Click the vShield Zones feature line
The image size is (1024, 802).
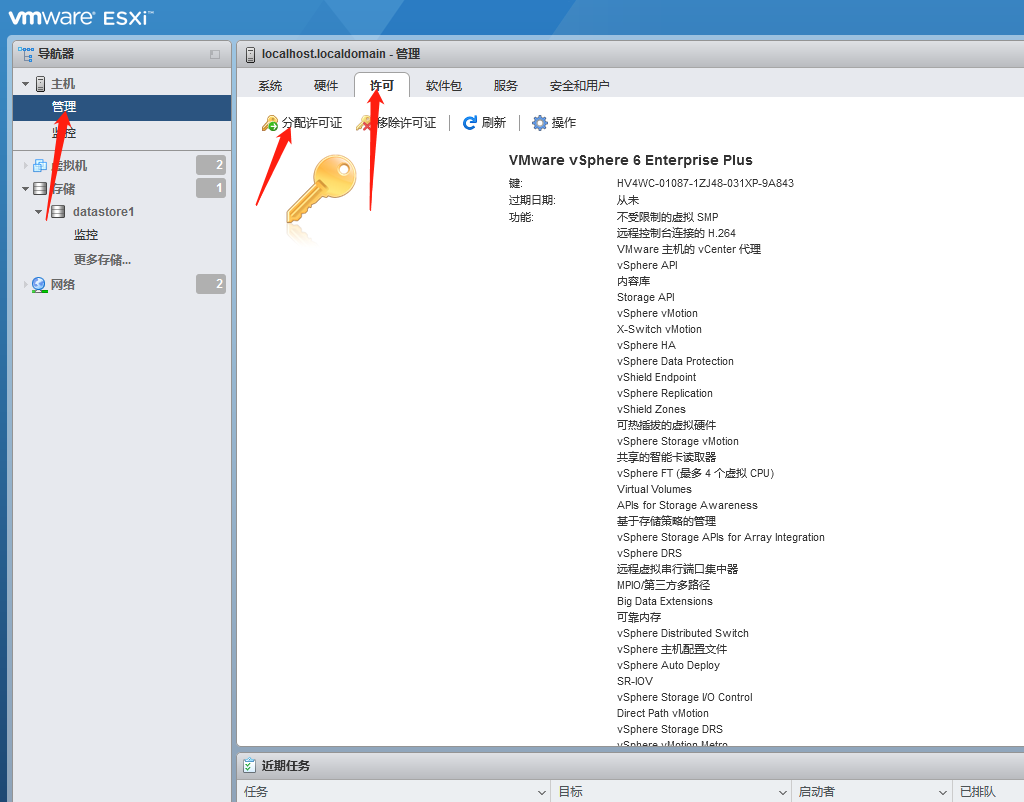651,409
